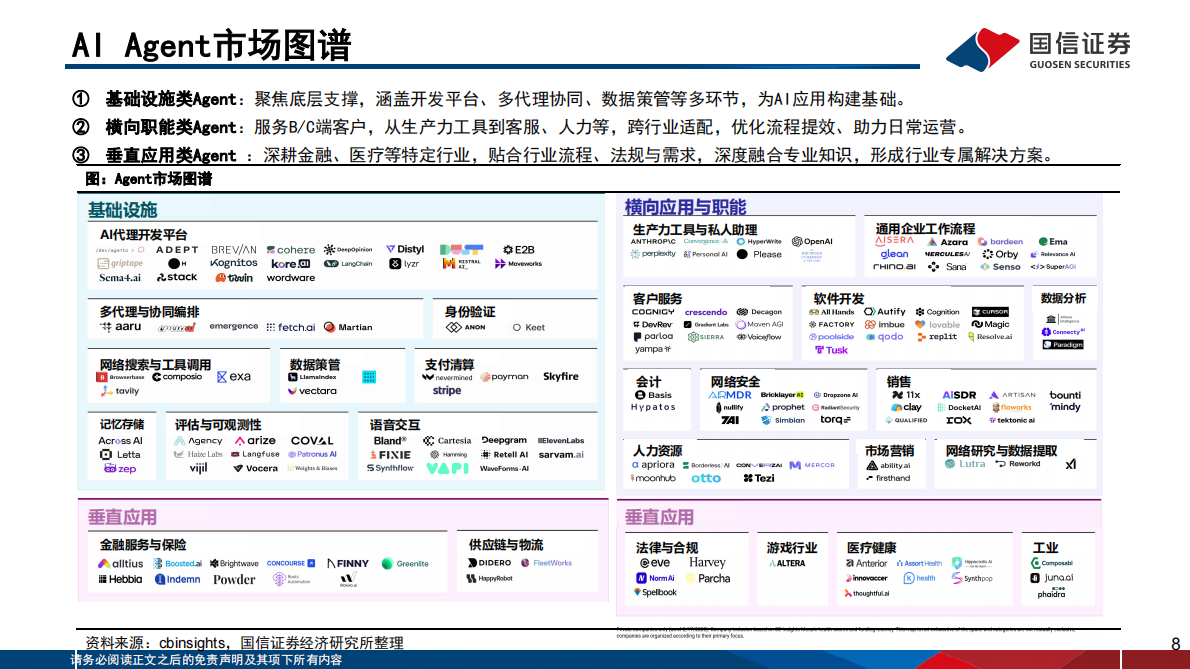Click the '供应链与物流' category label
The height and width of the screenshot is (669, 1190).
[x=505, y=545]
